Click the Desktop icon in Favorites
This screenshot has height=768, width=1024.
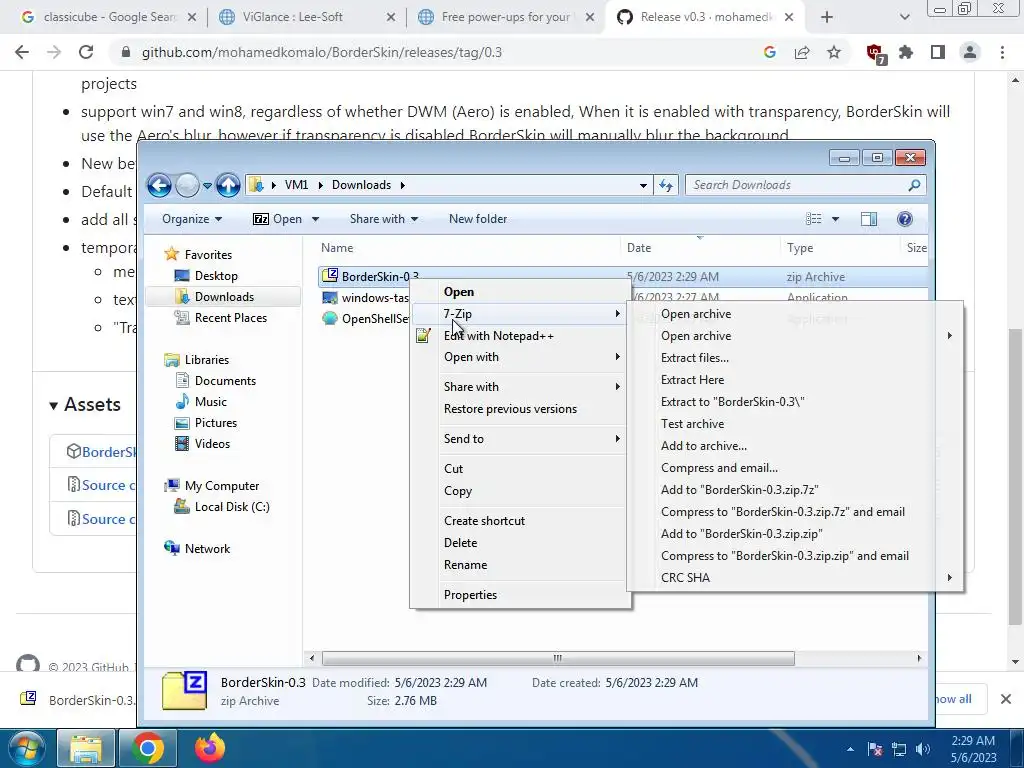[x=182, y=276]
